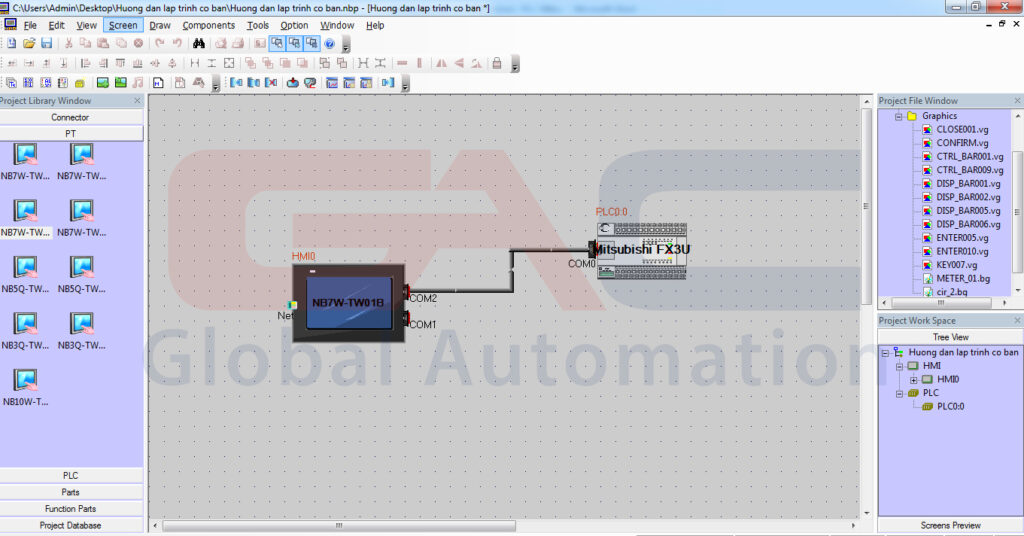
Task: Click the binoculars Find icon
Action: pyautogui.click(x=199, y=43)
